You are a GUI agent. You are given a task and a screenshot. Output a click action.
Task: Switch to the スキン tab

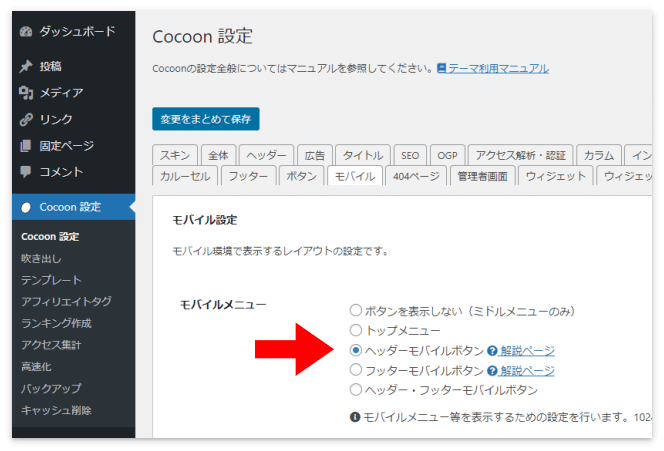175,155
